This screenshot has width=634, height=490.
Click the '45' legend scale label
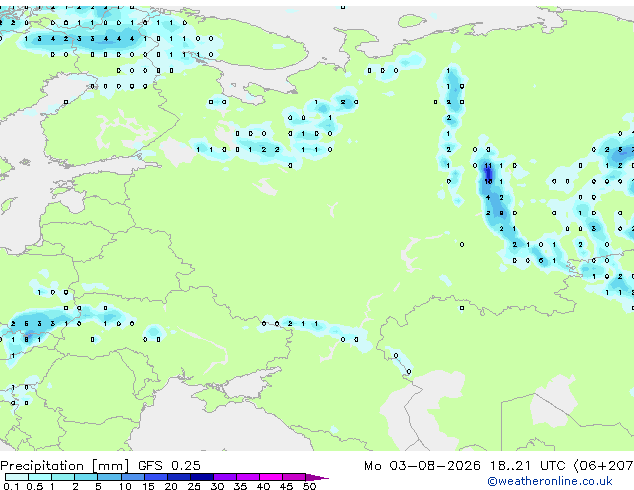click(286, 486)
